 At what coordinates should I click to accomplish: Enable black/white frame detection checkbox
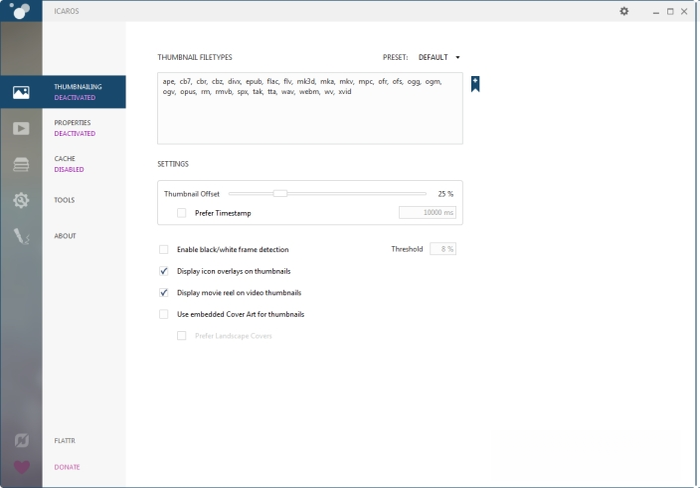click(163, 249)
